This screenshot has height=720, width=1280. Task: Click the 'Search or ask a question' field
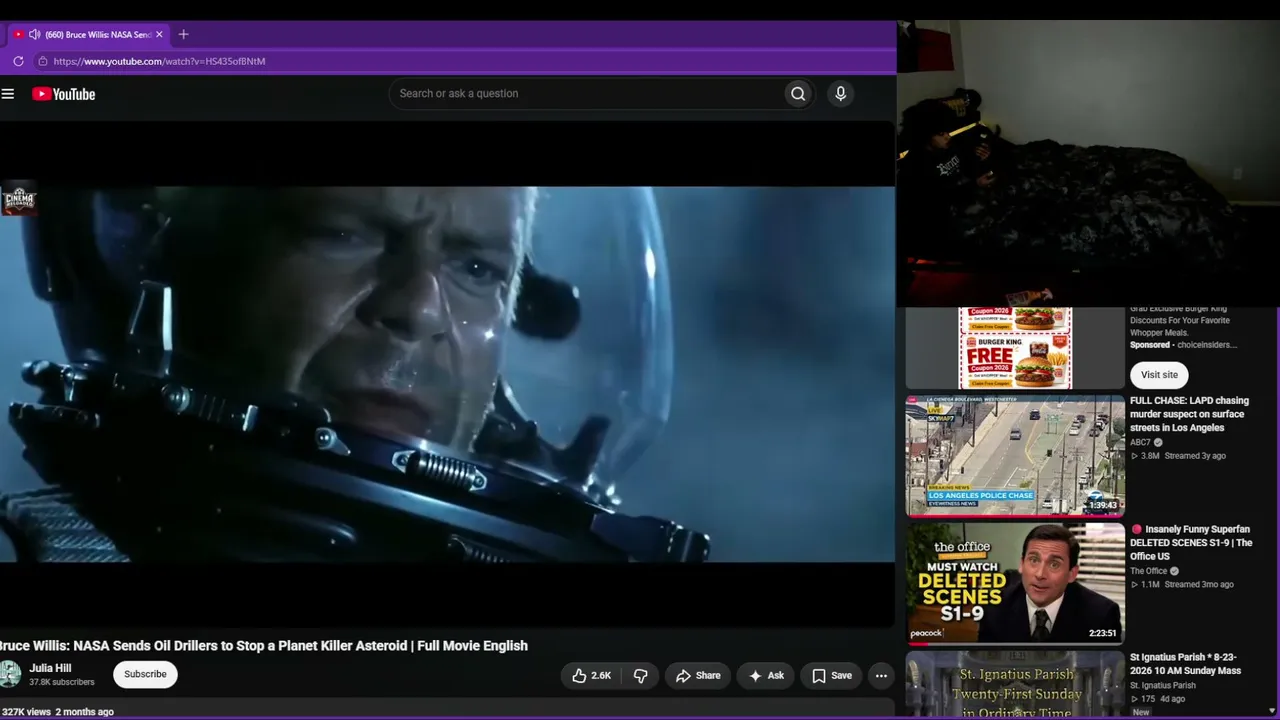586,93
